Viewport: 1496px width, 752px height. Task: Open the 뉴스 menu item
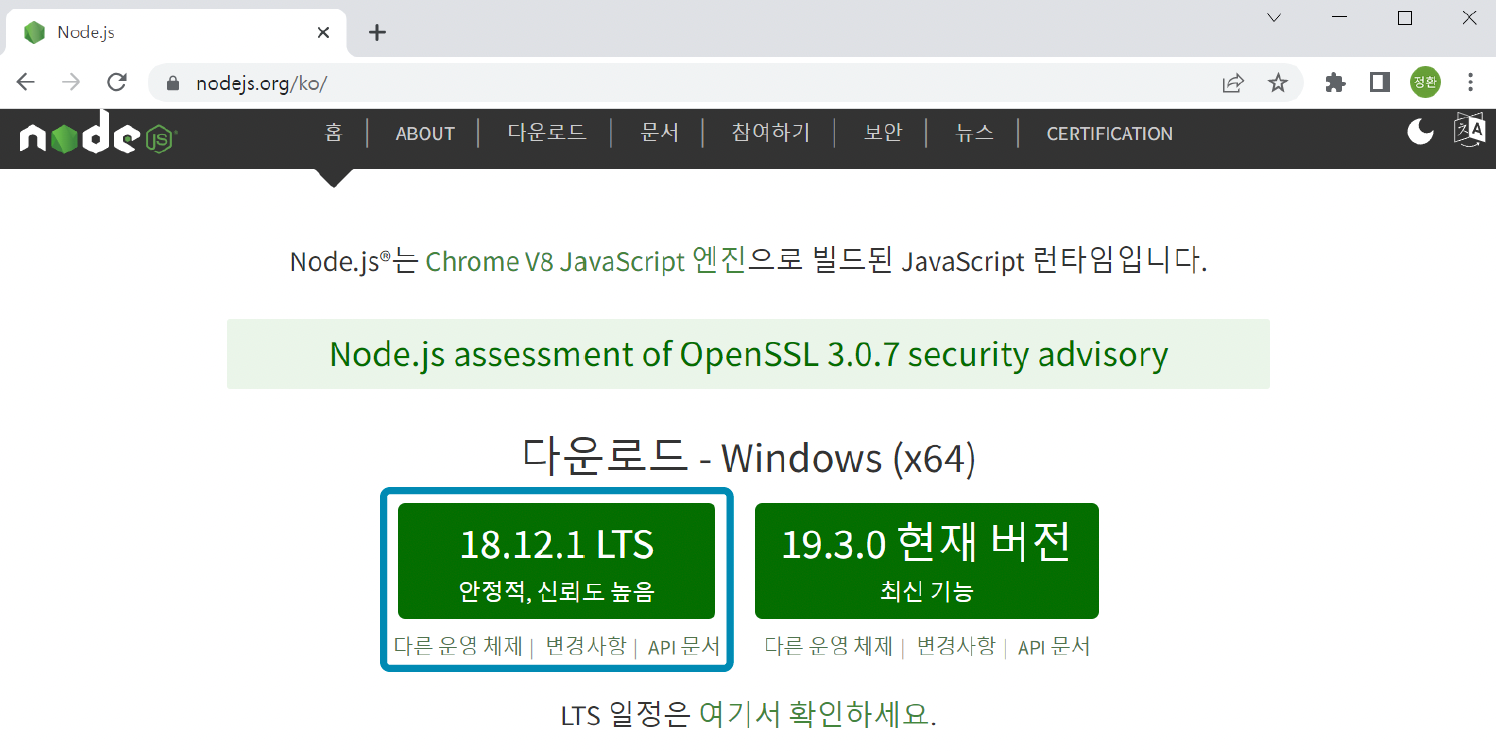pos(975,133)
